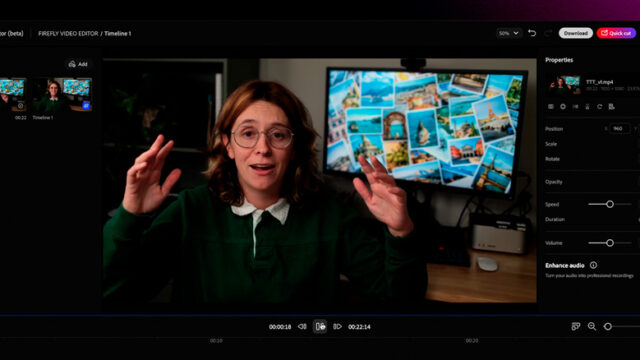Adjust the timeline zoom slider handle
Screen dimensions: 640x360
pos(608,327)
